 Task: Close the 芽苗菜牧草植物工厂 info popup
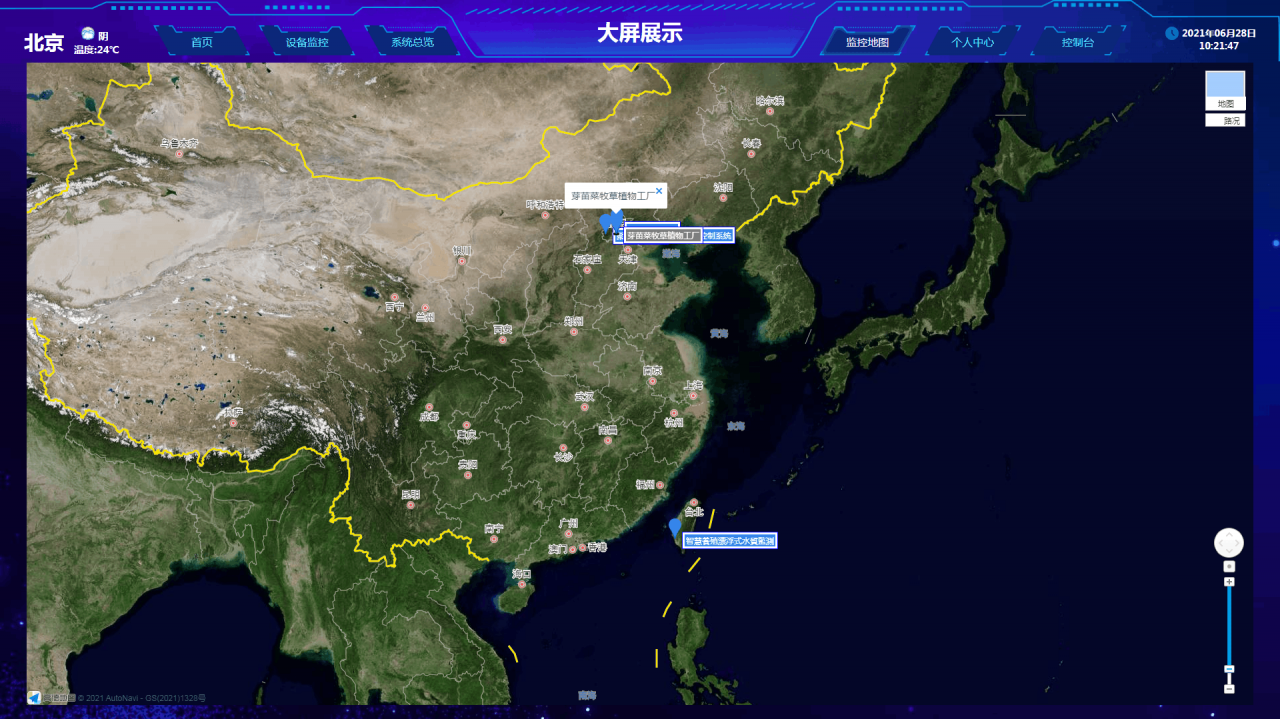click(659, 190)
